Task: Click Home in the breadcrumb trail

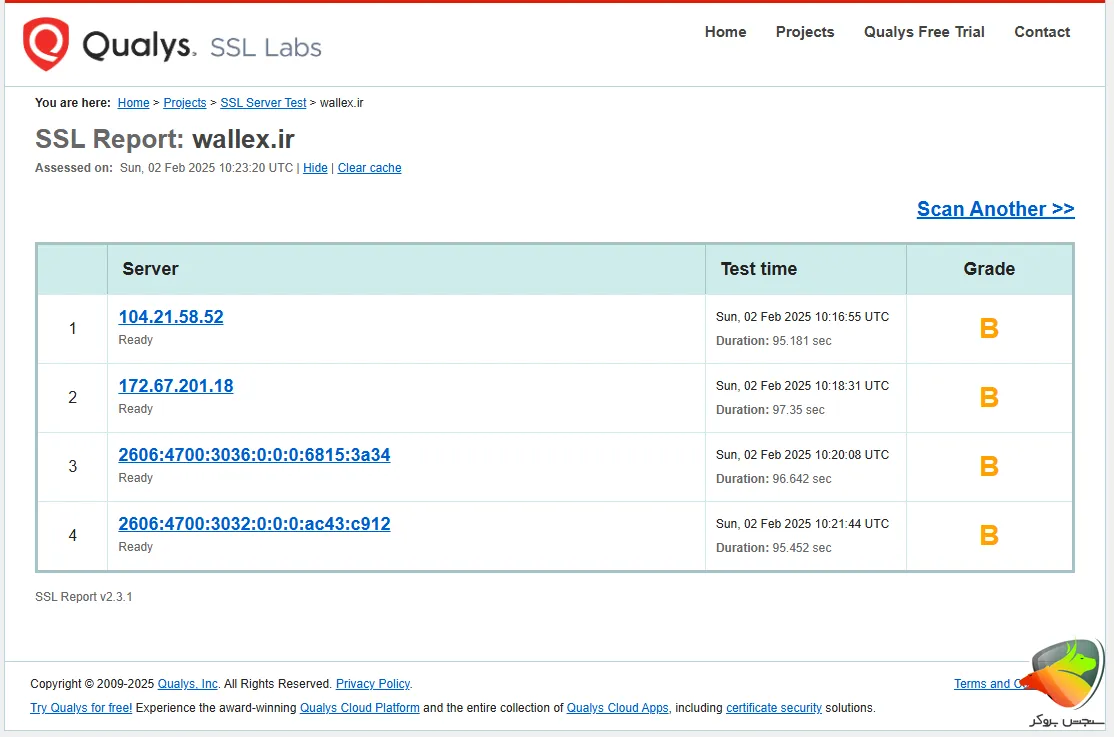Action: pyautogui.click(x=133, y=102)
